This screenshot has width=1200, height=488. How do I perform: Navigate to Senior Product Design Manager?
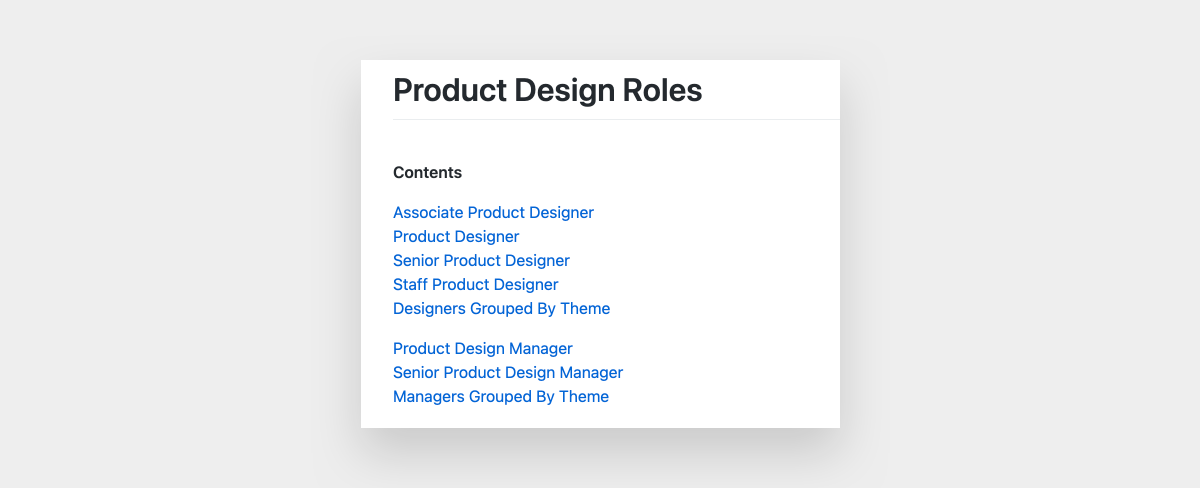coord(507,373)
